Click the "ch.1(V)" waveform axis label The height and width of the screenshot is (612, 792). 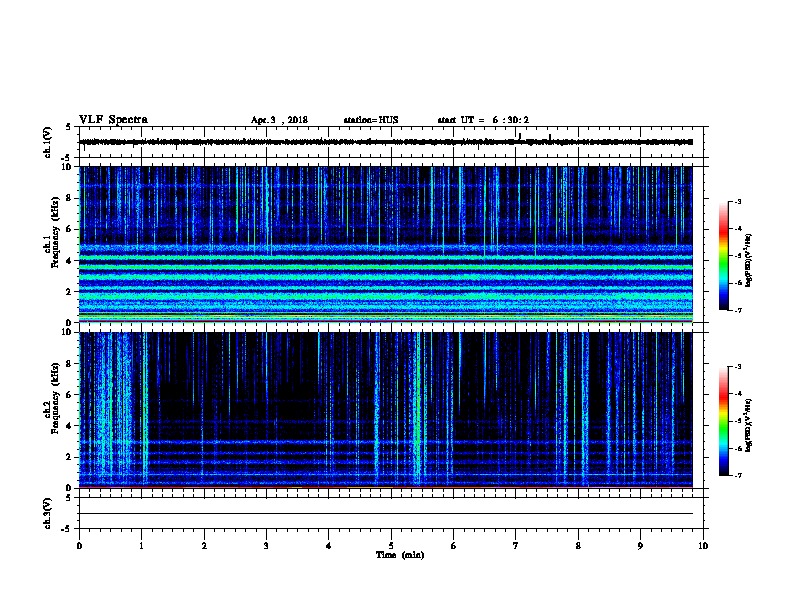[x=47, y=142]
